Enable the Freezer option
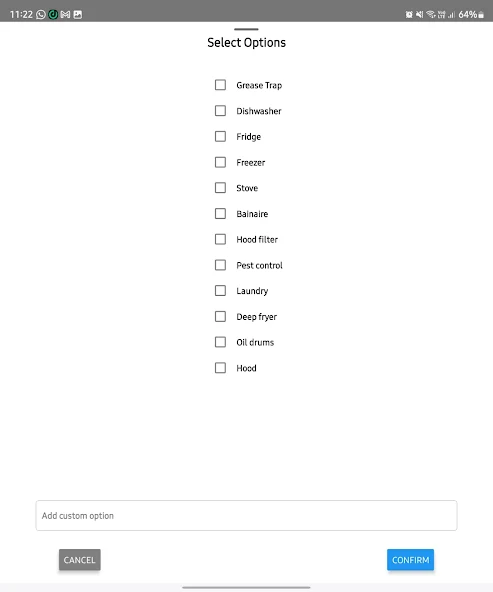Image resolution: width=493 pixels, height=592 pixels. coord(220,162)
